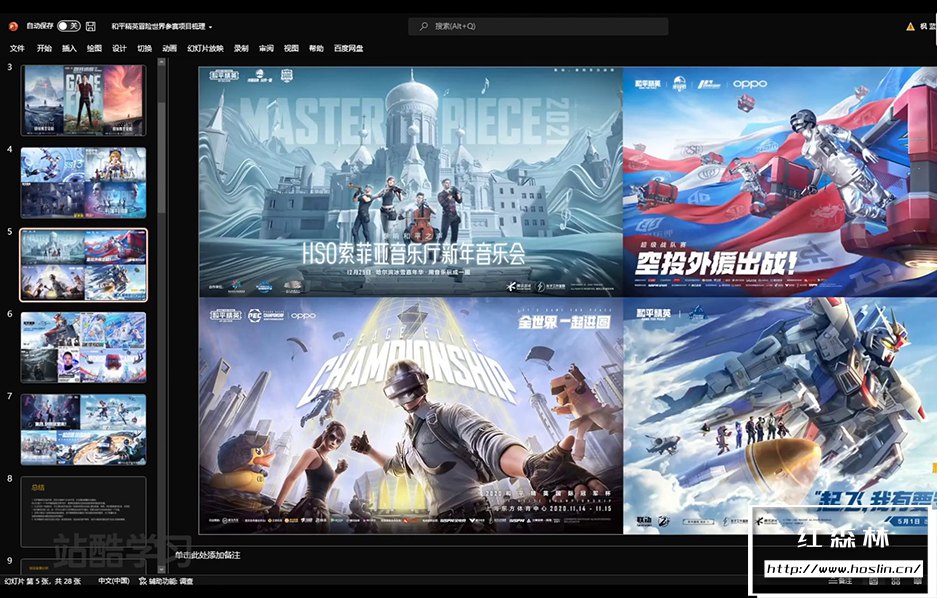Select the 切换 transitions tab
The width and height of the screenshot is (937, 598).
[x=145, y=48]
